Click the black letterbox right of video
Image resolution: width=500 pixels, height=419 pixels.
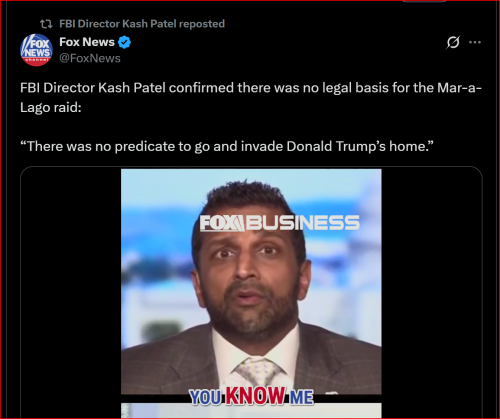432,292
